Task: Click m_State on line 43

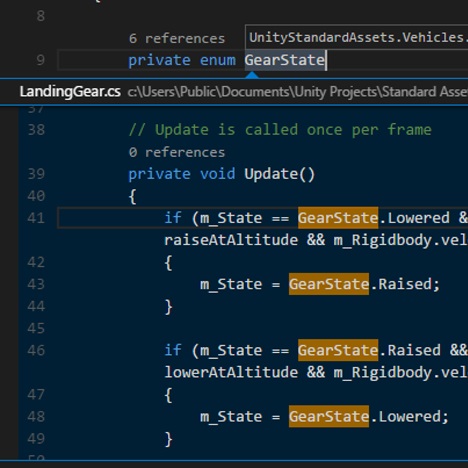Action: point(231,284)
